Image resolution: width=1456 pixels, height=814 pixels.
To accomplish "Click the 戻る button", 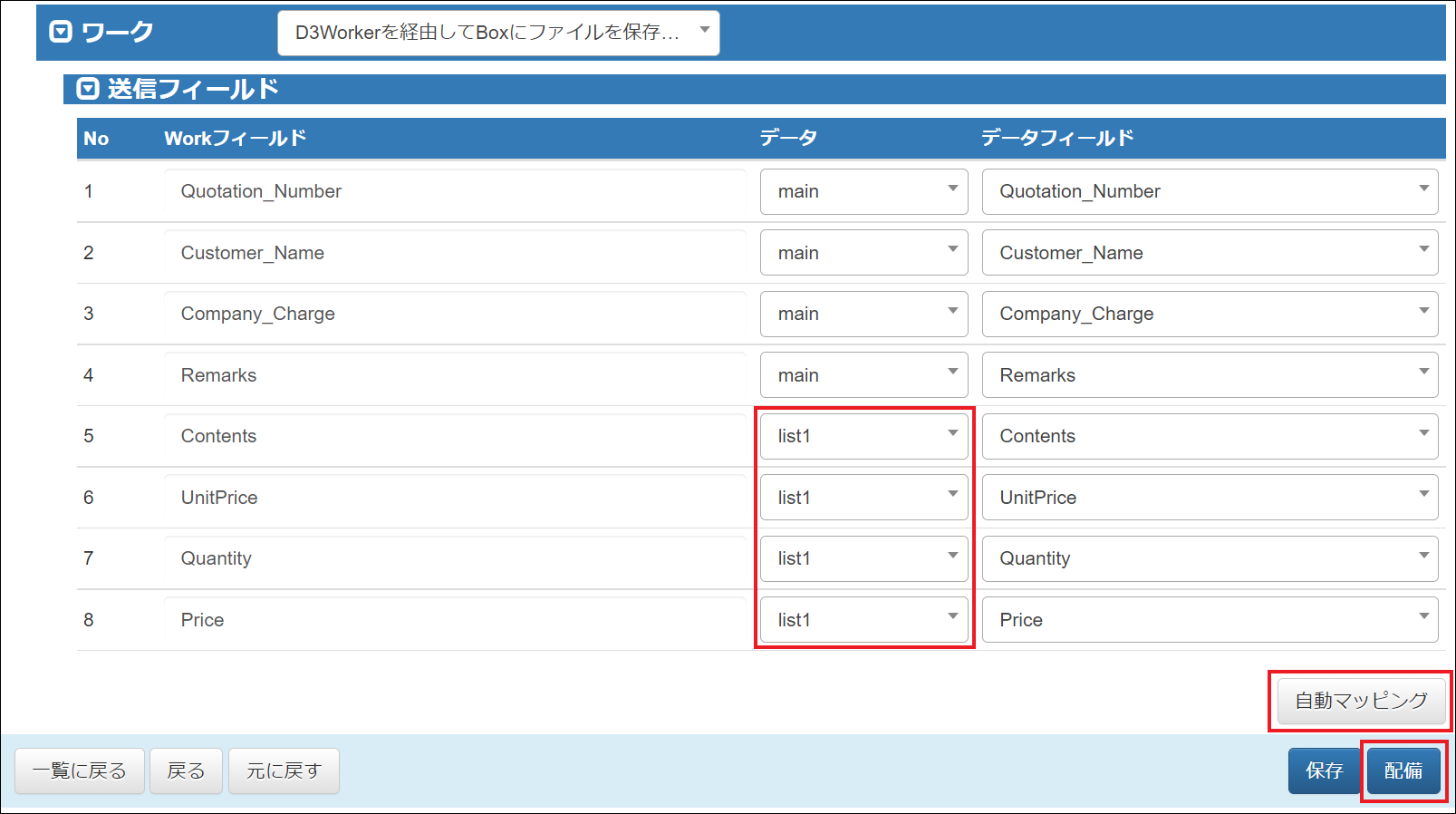I will [186, 770].
